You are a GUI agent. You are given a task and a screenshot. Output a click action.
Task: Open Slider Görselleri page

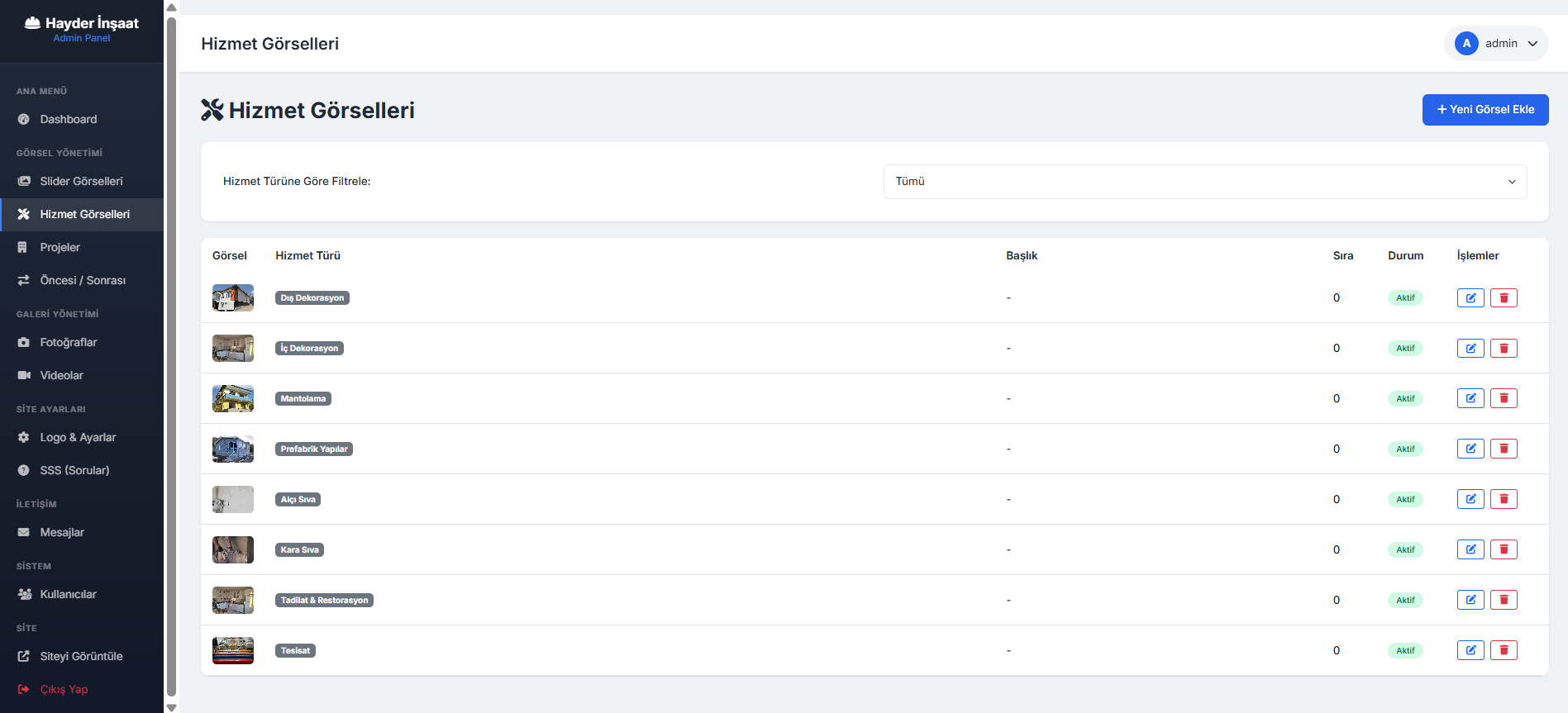click(82, 182)
